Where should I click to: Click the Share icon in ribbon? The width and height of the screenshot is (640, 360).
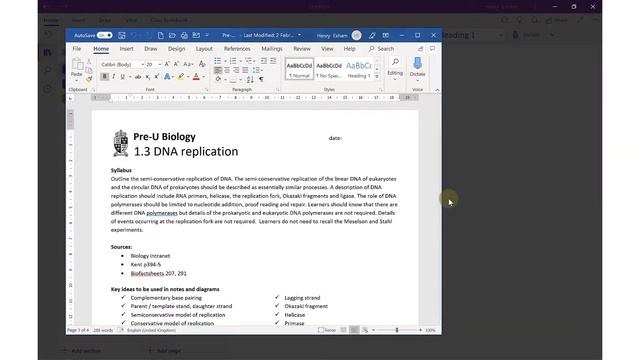[x=420, y=49]
